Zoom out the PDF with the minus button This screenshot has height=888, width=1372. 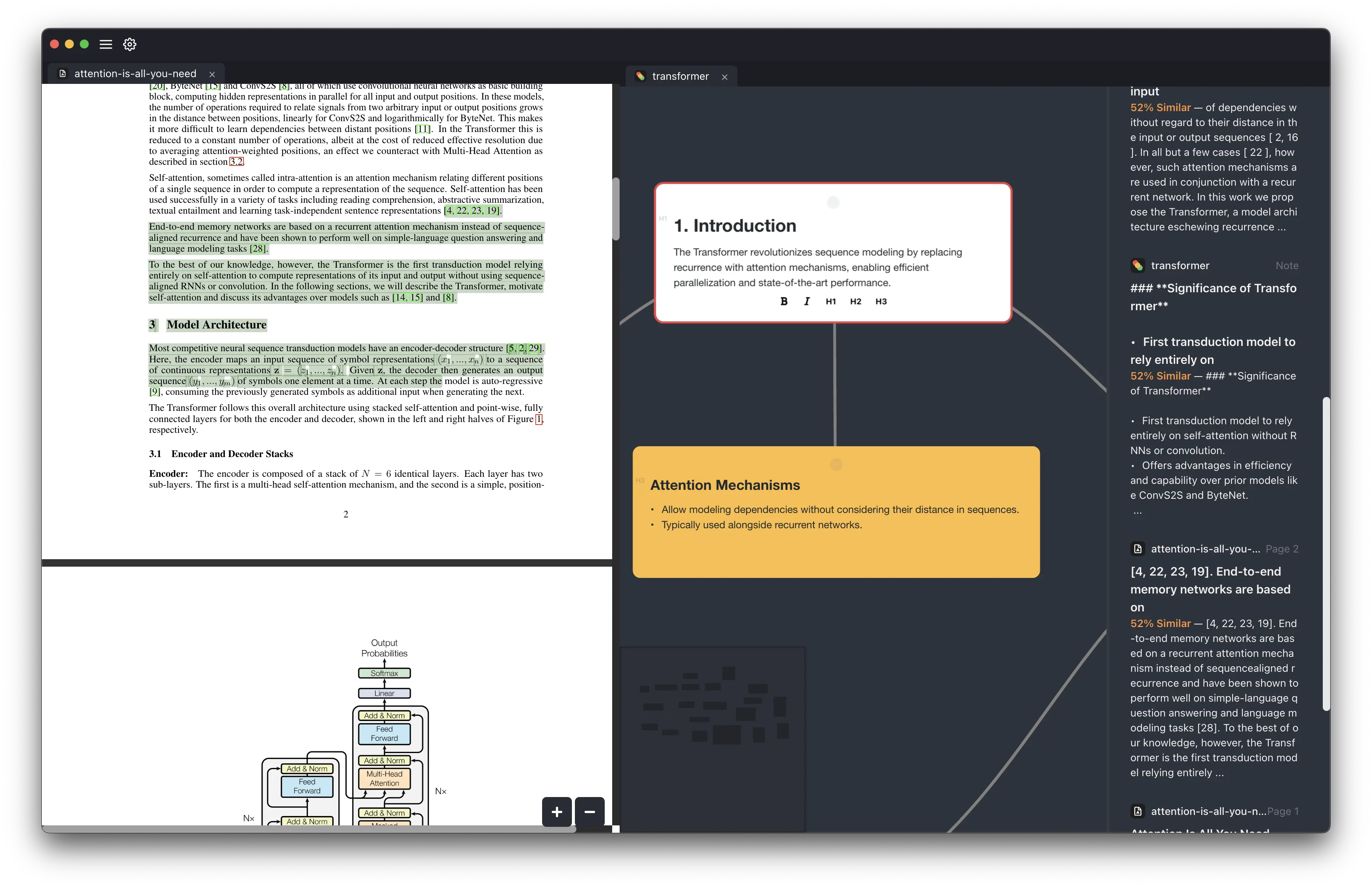click(x=590, y=811)
